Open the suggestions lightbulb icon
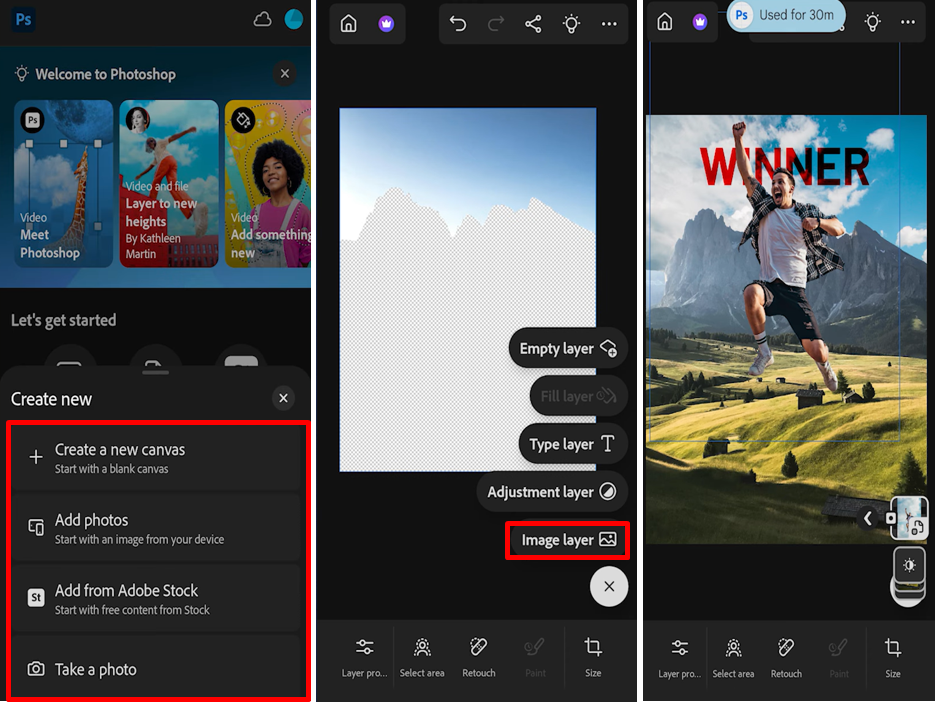Image resolution: width=935 pixels, height=702 pixels. pyautogui.click(x=571, y=22)
